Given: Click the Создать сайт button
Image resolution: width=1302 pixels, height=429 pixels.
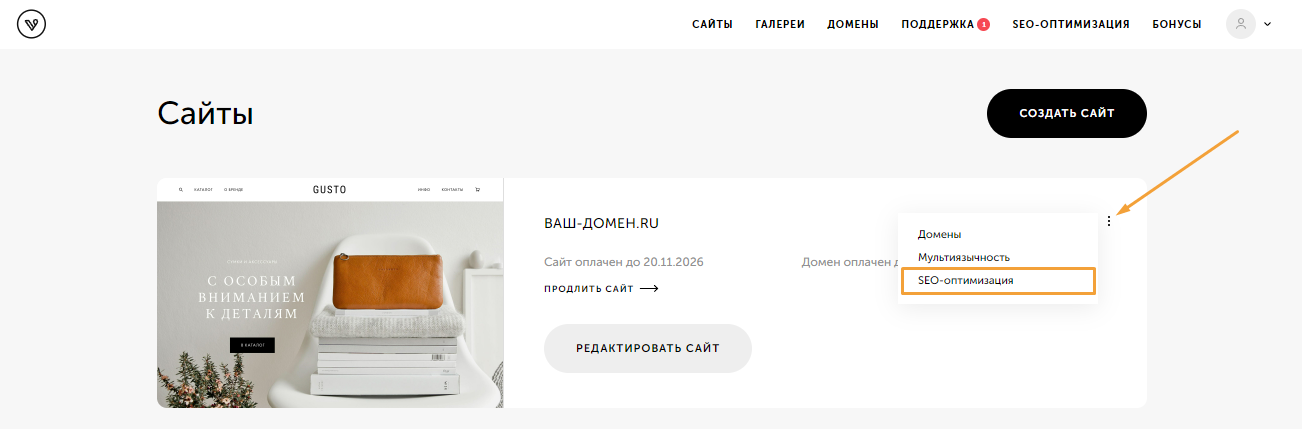Looking at the screenshot, I should coord(1067,113).
